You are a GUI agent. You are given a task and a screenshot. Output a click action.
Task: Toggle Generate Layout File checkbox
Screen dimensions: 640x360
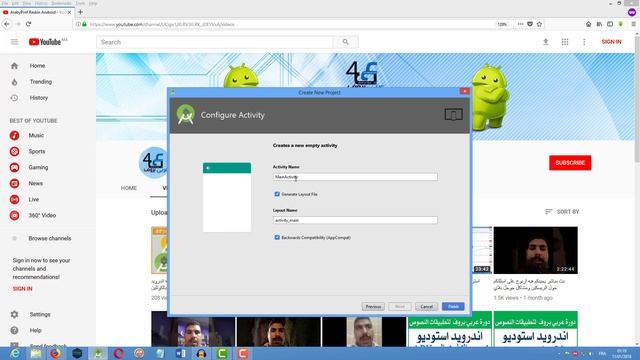(x=277, y=194)
